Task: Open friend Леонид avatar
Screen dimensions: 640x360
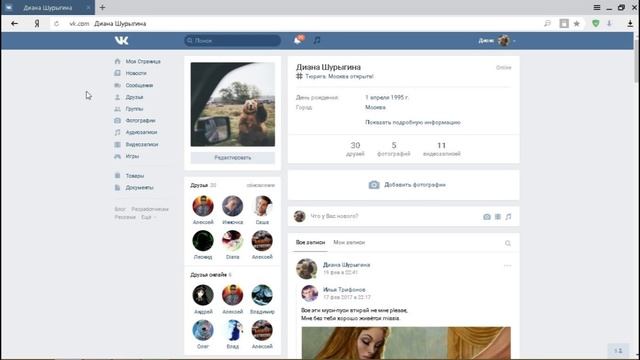Action: click(203, 241)
